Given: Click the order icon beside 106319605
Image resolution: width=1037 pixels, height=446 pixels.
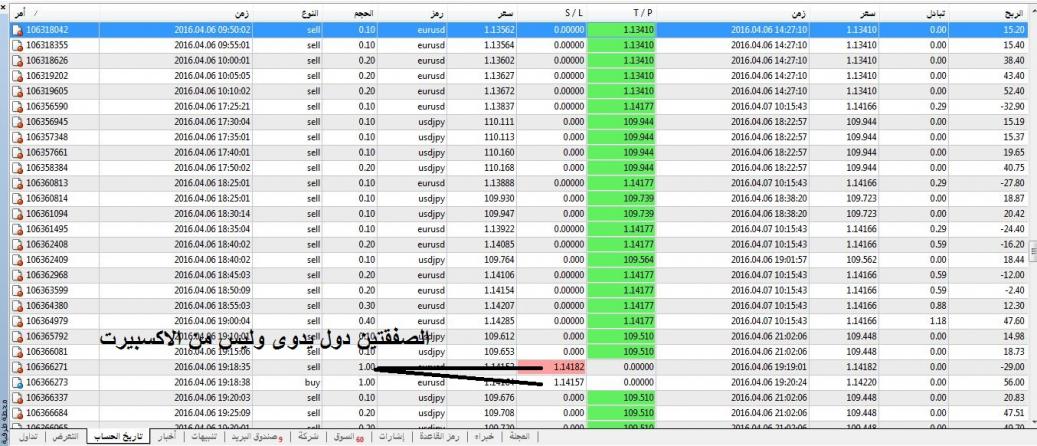Looking at the screenshot, I should [x=18, y=91].
